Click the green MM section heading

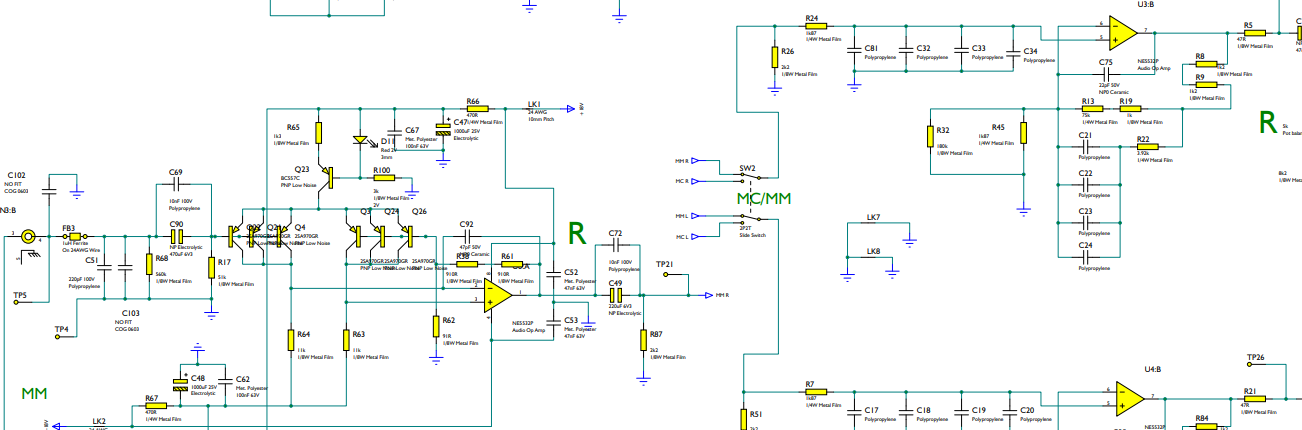[34, 394]
